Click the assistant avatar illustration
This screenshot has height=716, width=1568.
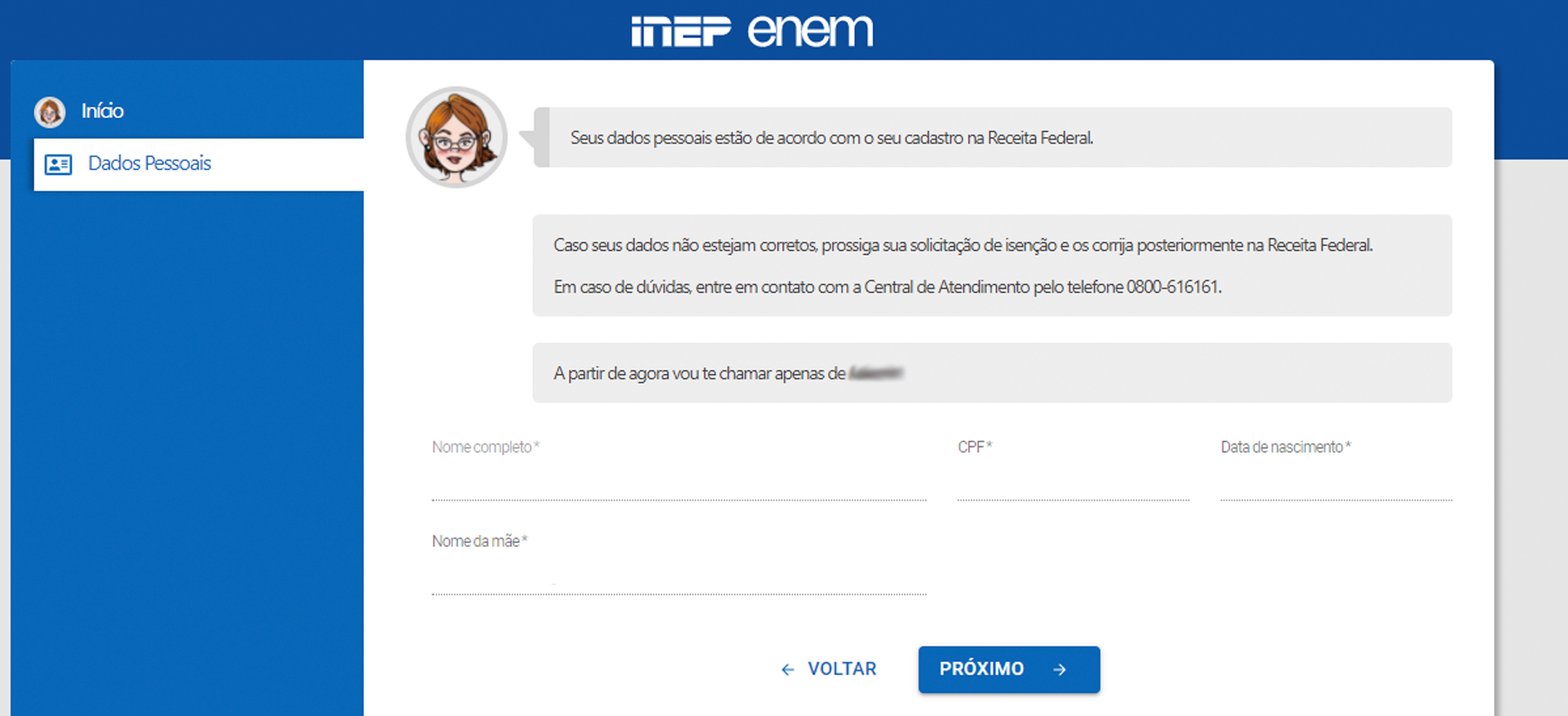pos(456,137)
